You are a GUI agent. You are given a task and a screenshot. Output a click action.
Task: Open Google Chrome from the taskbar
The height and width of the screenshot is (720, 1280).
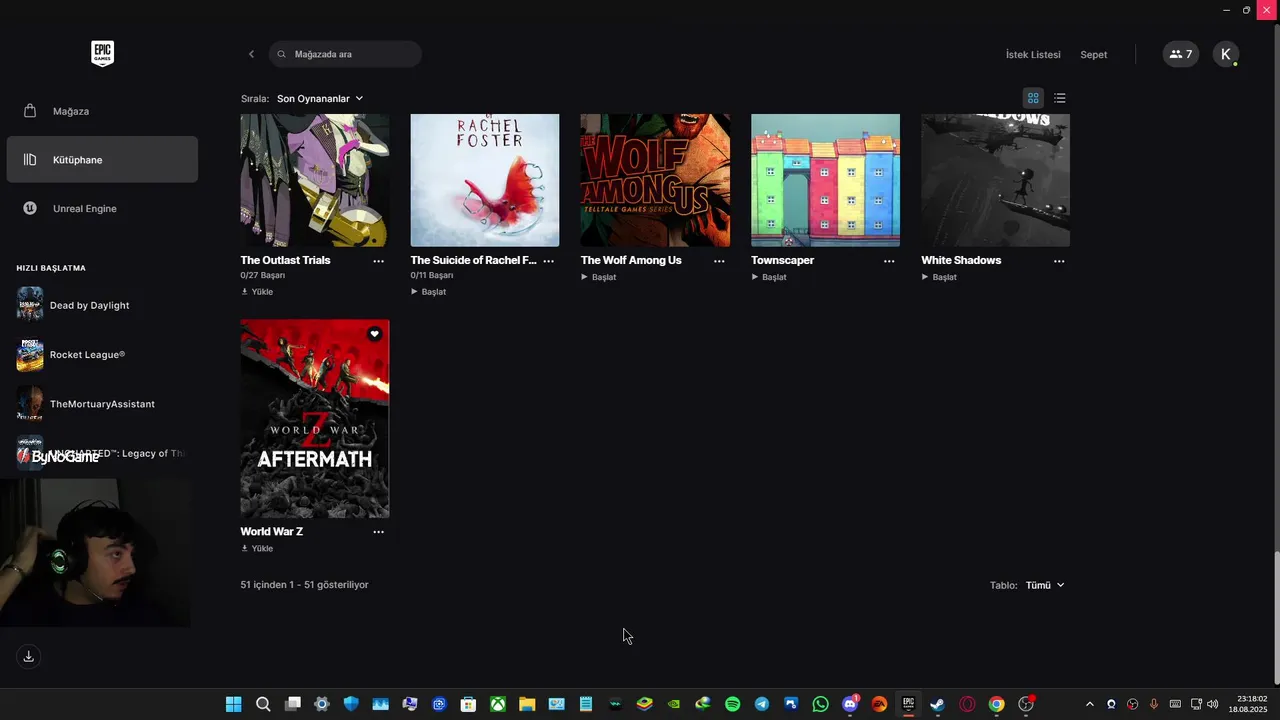click(x=996, y=704)
